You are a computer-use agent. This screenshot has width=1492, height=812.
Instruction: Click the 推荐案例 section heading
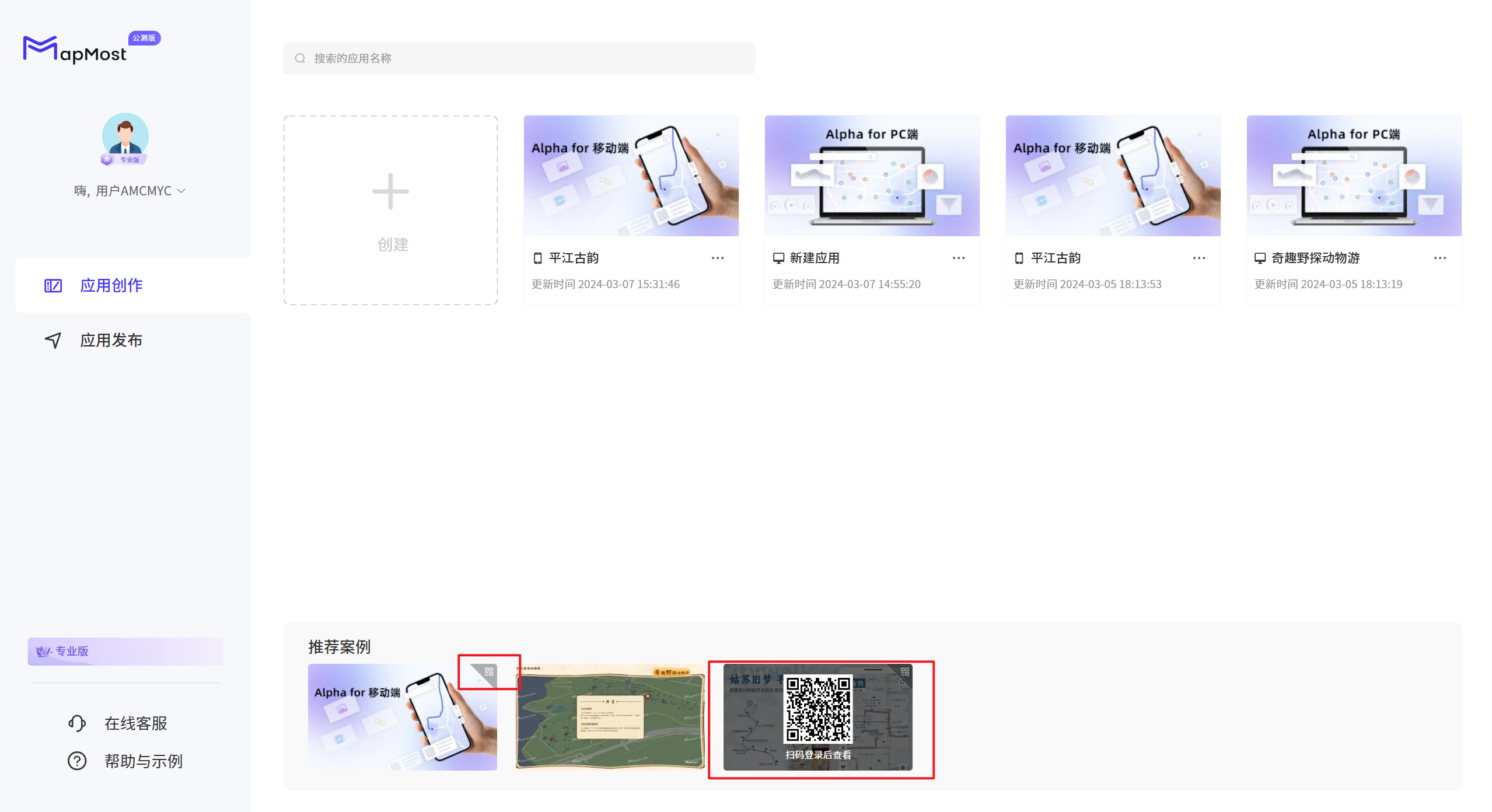[339, 646]
